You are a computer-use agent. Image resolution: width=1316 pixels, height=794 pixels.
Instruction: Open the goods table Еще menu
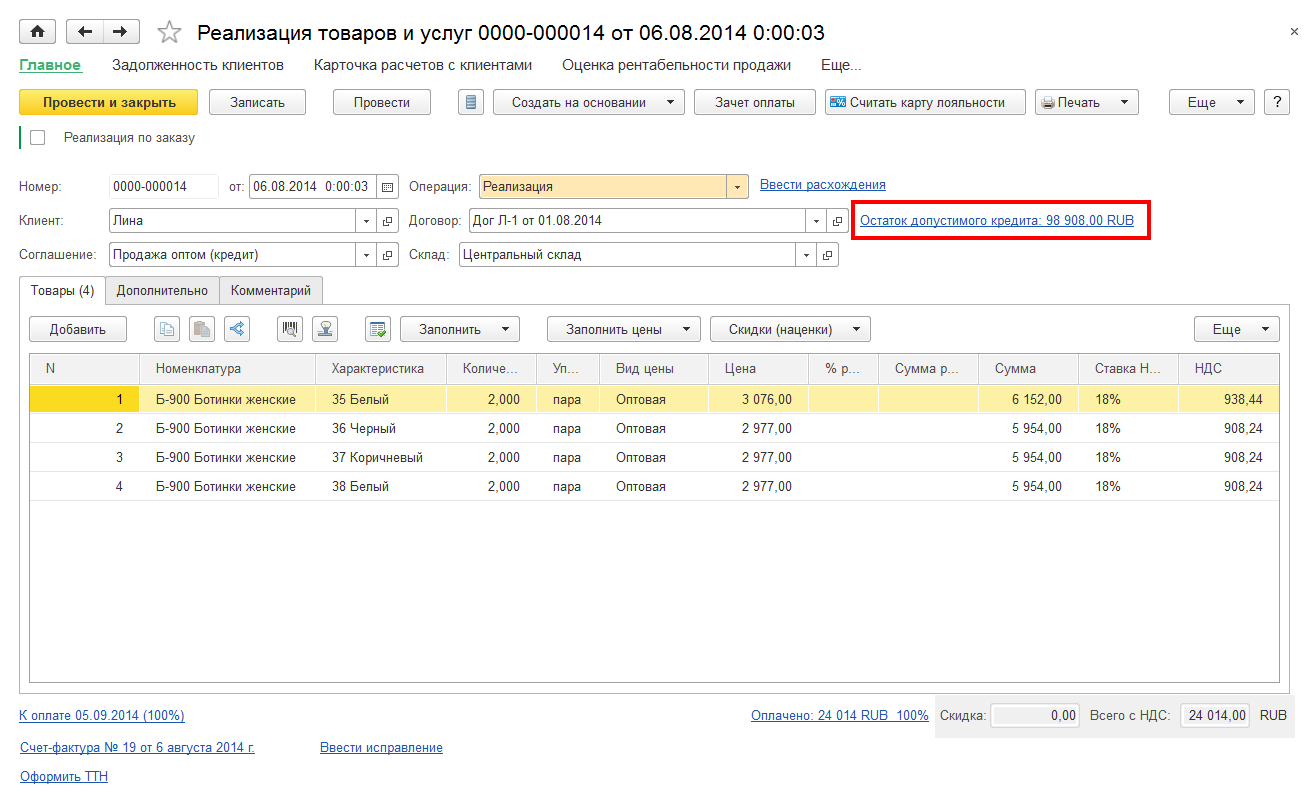(1236, 329)
